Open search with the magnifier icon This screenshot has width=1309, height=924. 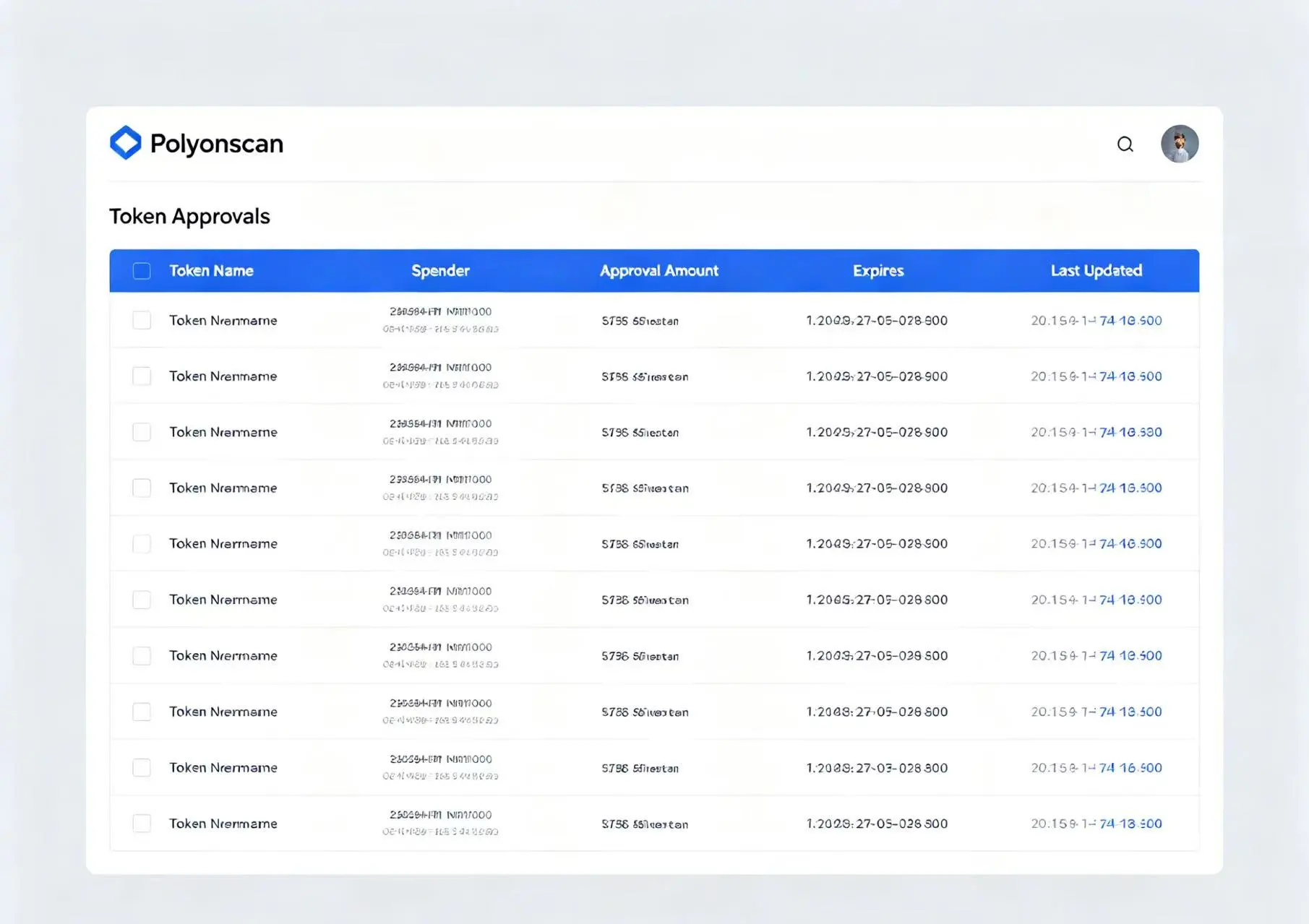click(x=1125, y=144)
